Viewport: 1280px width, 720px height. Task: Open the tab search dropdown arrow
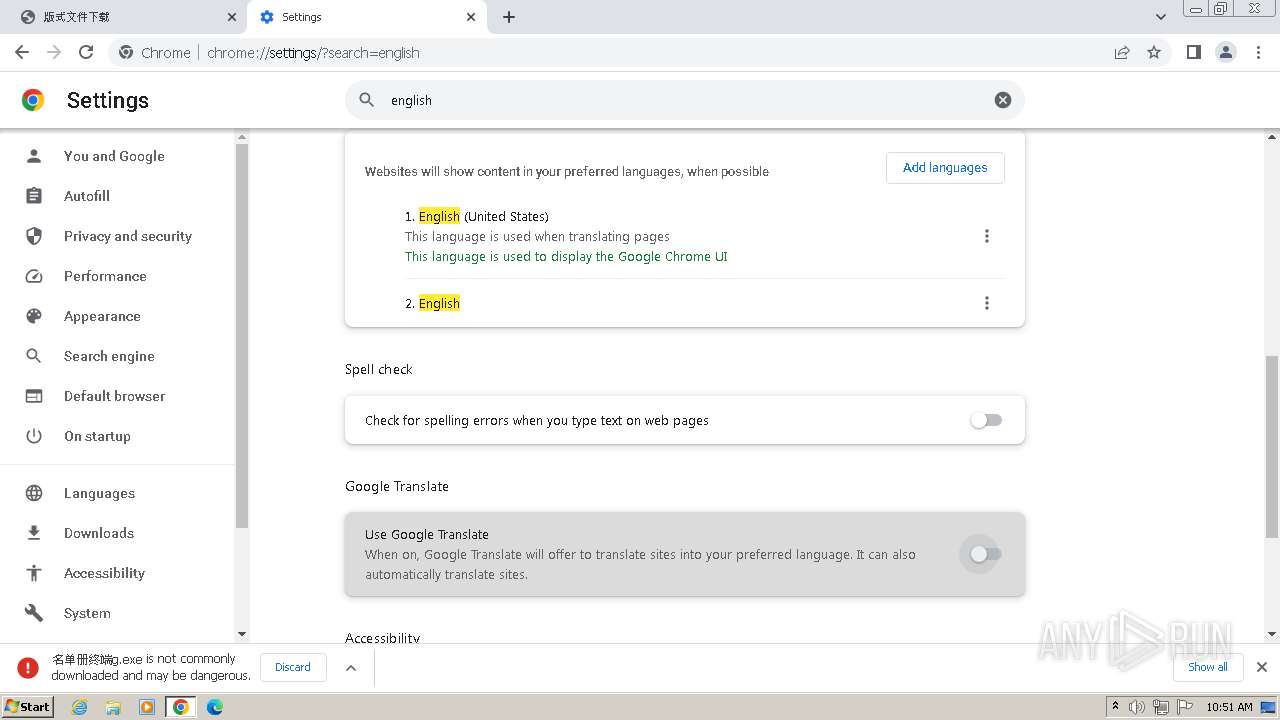(1160, 17)
